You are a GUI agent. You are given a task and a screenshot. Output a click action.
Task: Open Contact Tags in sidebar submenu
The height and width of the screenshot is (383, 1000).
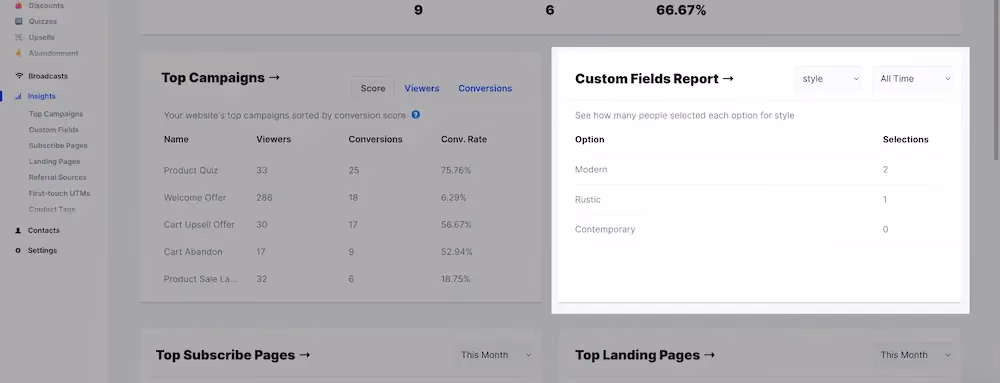pos(52,209)
